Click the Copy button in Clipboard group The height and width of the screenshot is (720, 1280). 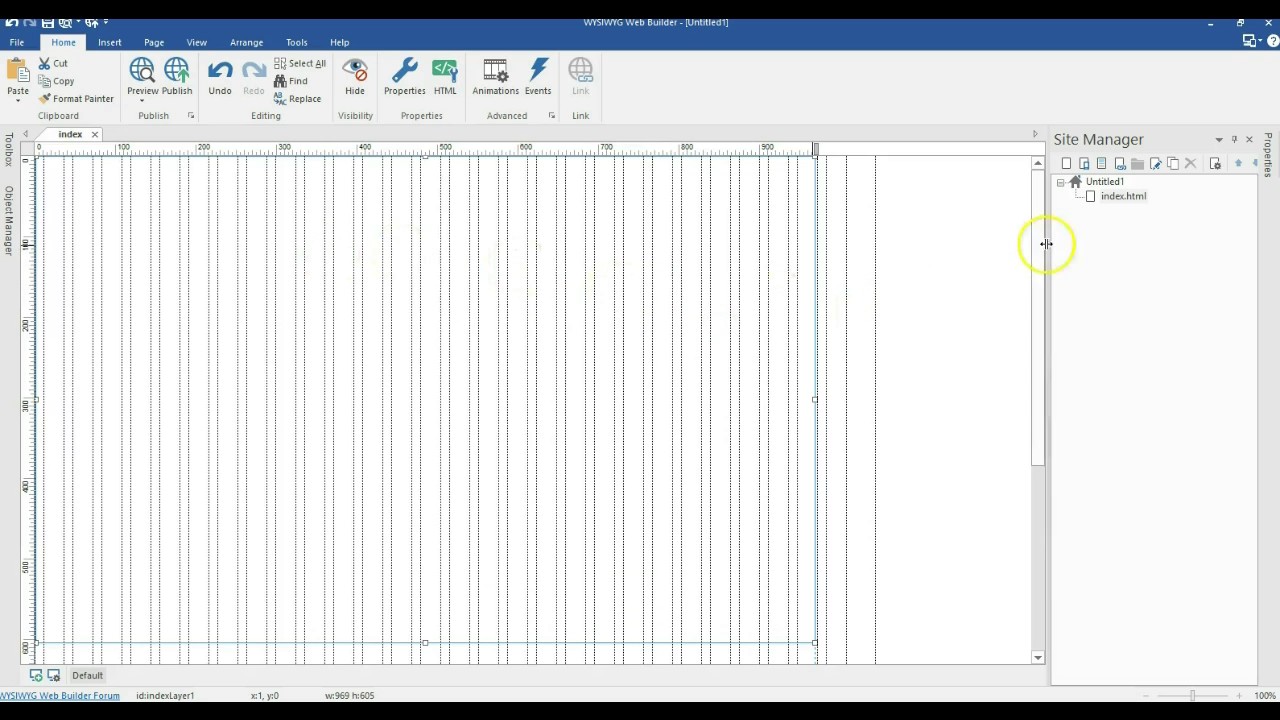point(56,81)
